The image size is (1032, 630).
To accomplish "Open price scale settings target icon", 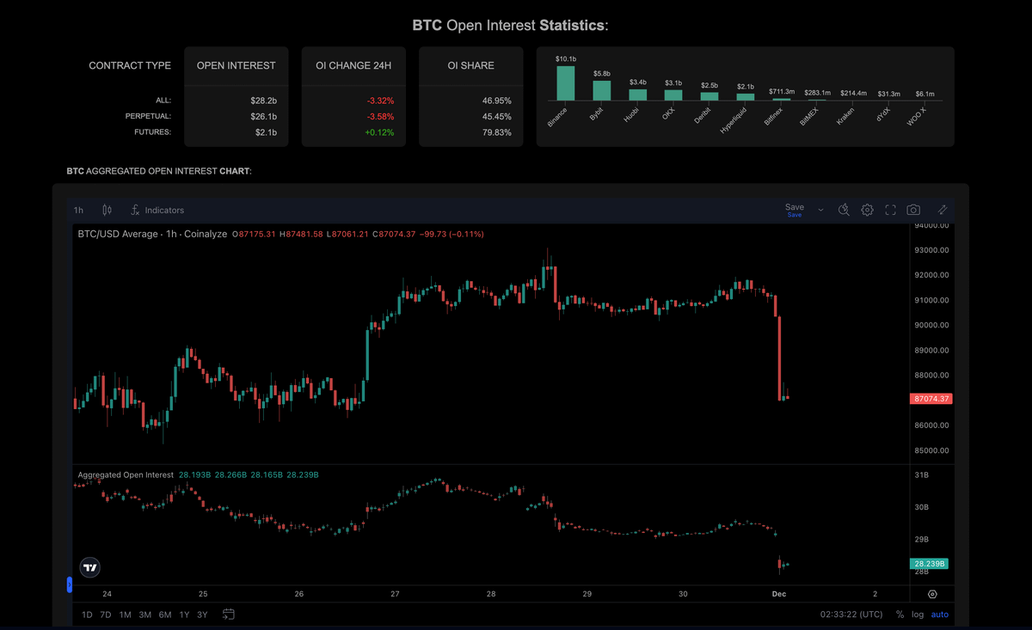I will 932,594.
